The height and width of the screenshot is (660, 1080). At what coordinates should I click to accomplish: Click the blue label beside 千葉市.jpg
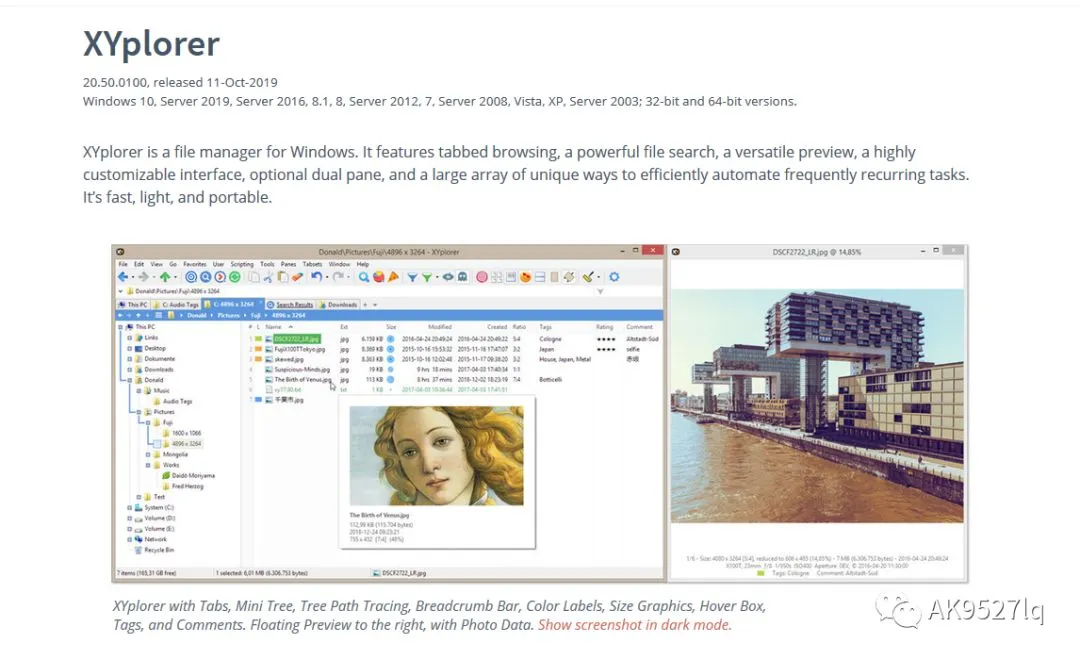258,400
